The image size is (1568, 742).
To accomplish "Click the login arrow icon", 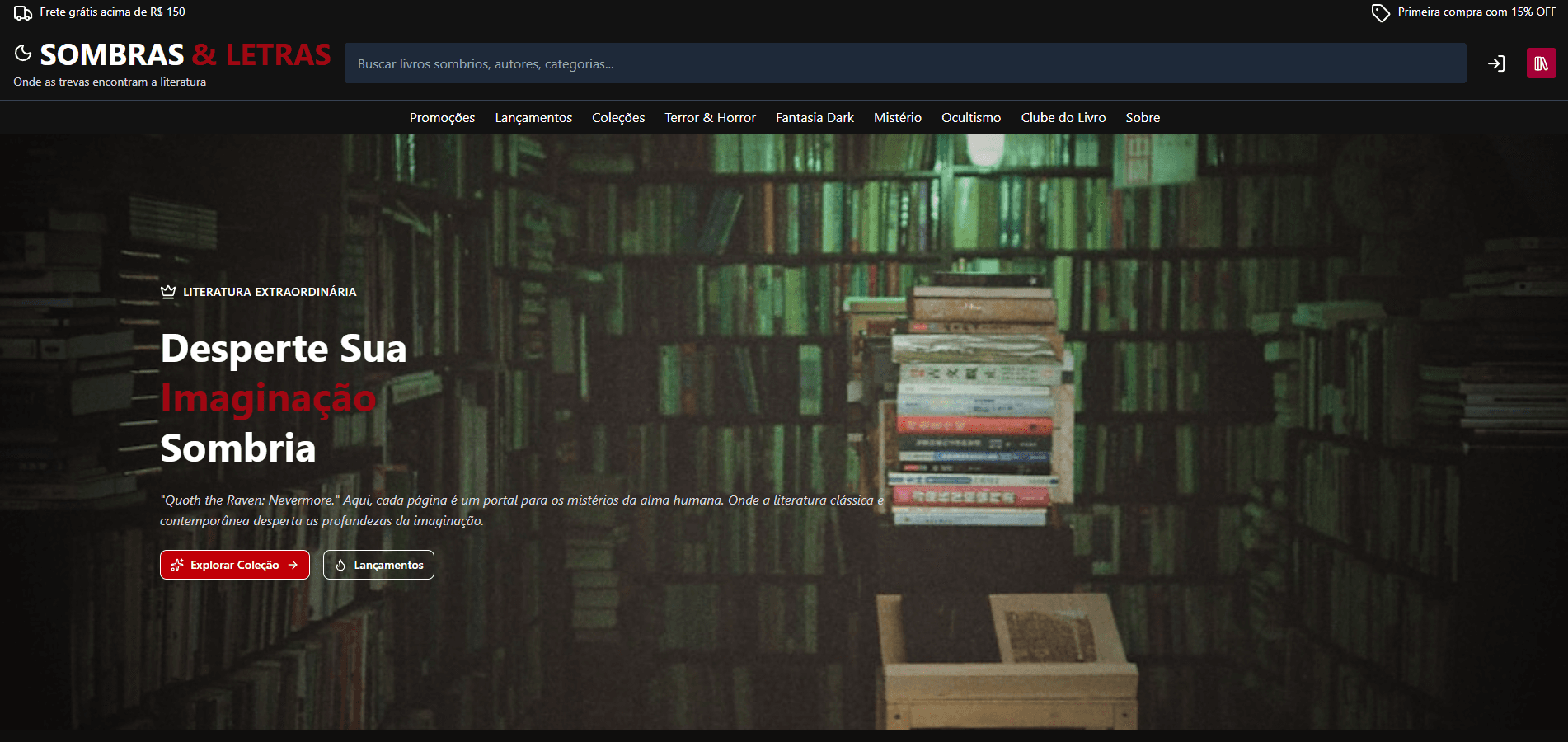I will 1495,63.
